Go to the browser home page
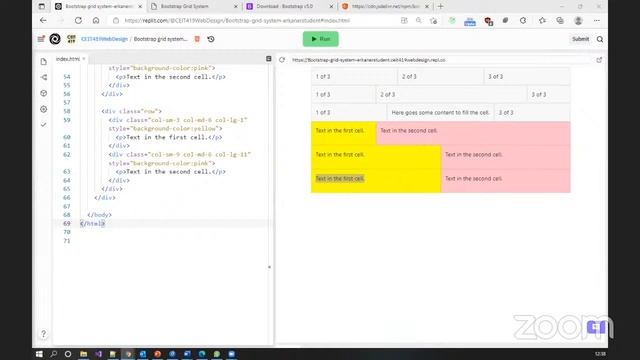The height and width of the screenshot is (360, 640). coord(96,20)
